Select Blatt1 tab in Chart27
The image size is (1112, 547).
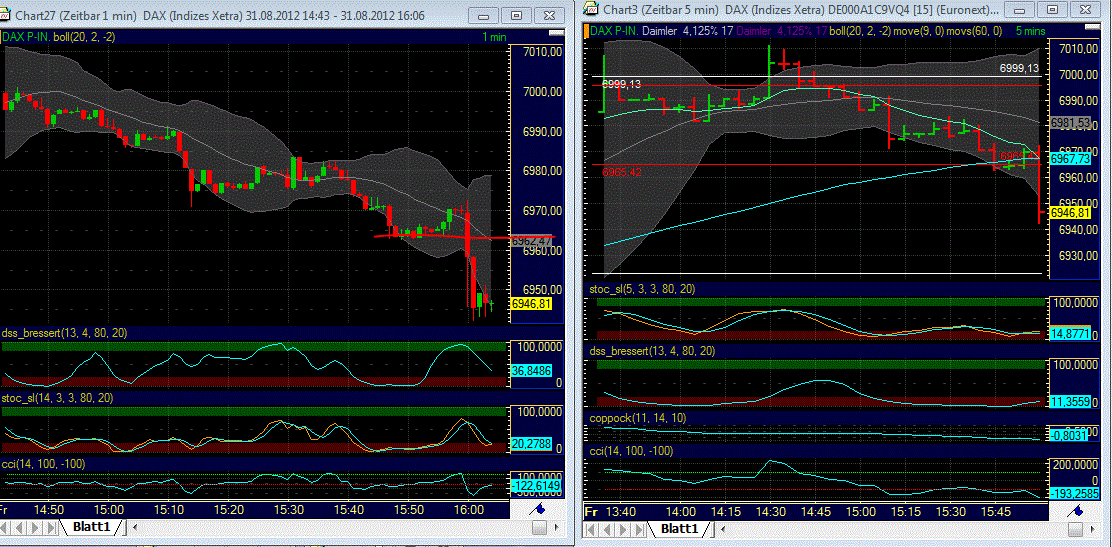[x=91, y=527]
